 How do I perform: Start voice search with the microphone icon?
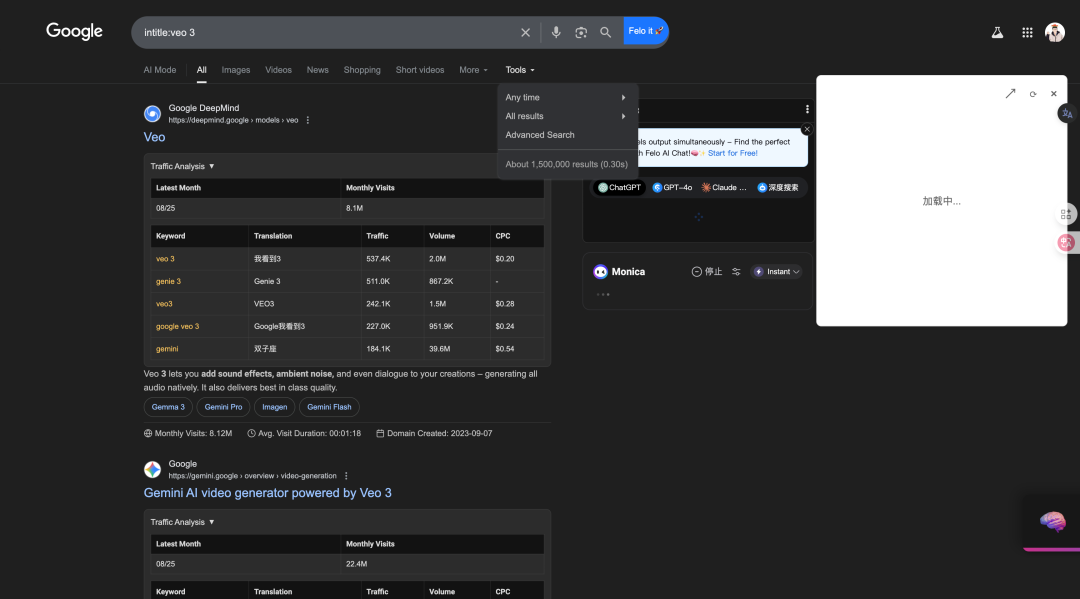[x=556, y=32]
